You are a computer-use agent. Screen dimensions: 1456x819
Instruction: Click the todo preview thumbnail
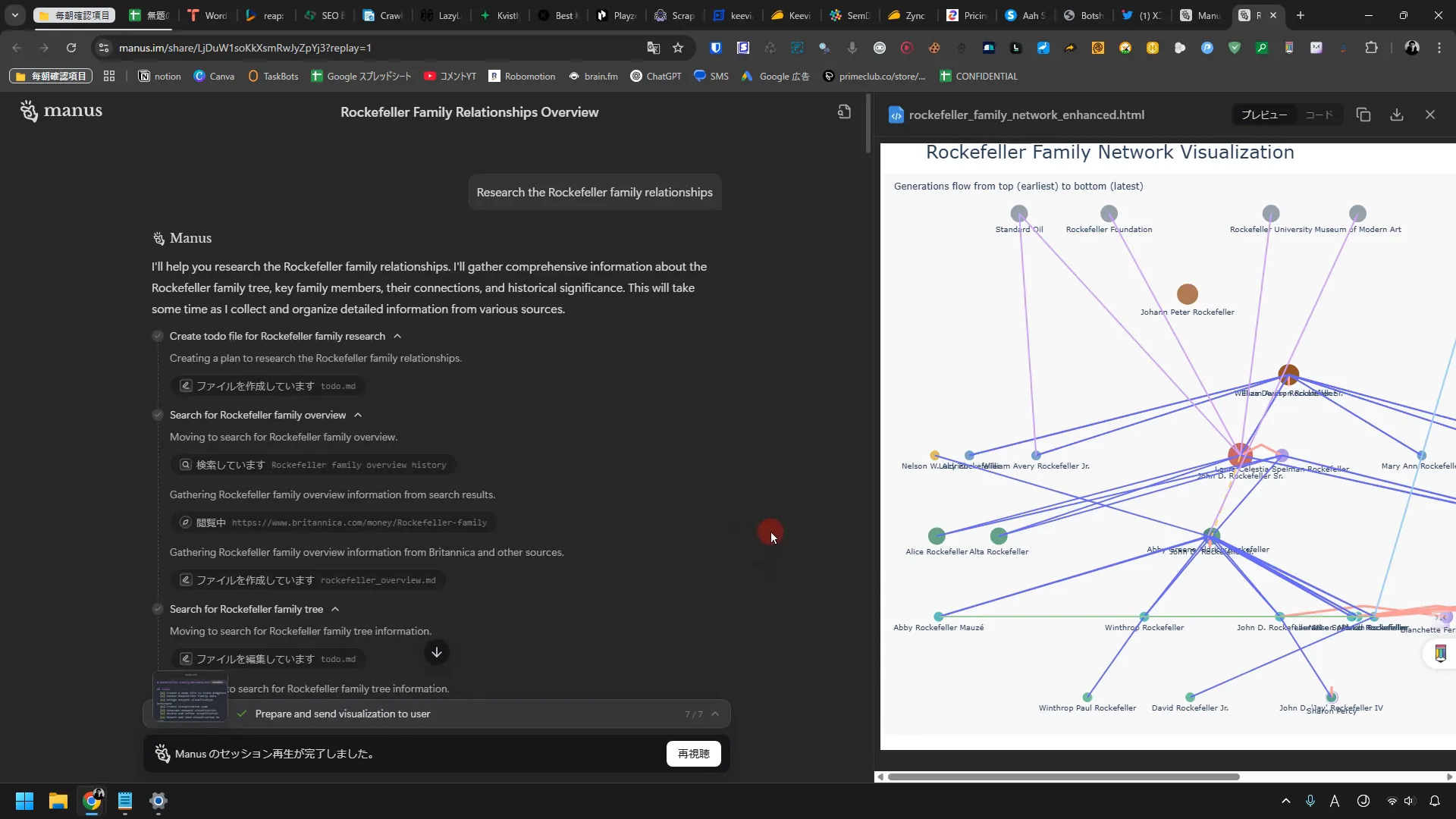tap(190, 696)
